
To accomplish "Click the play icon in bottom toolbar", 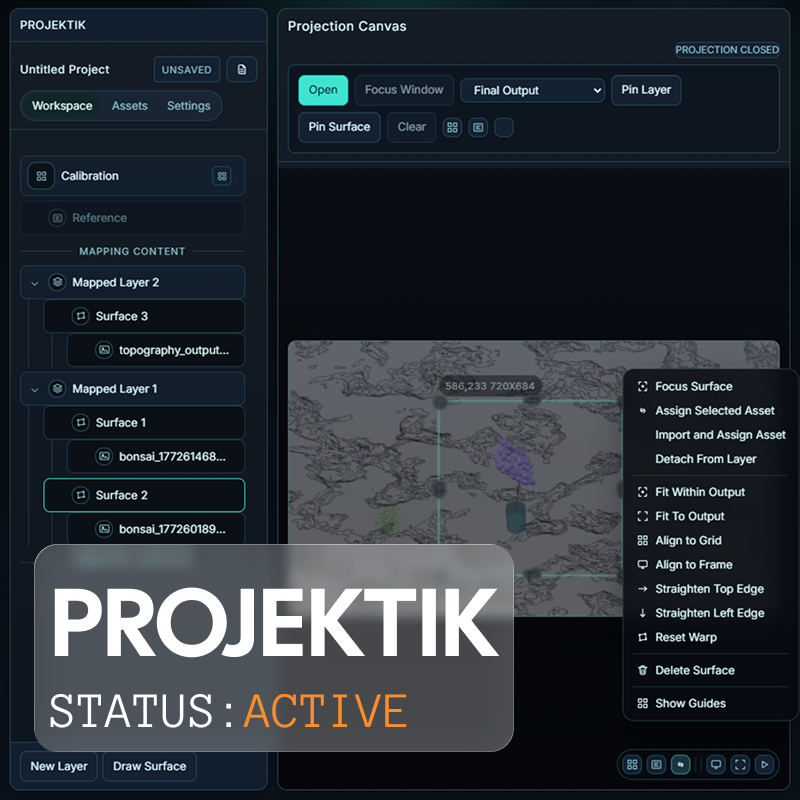I will point(765,764).
